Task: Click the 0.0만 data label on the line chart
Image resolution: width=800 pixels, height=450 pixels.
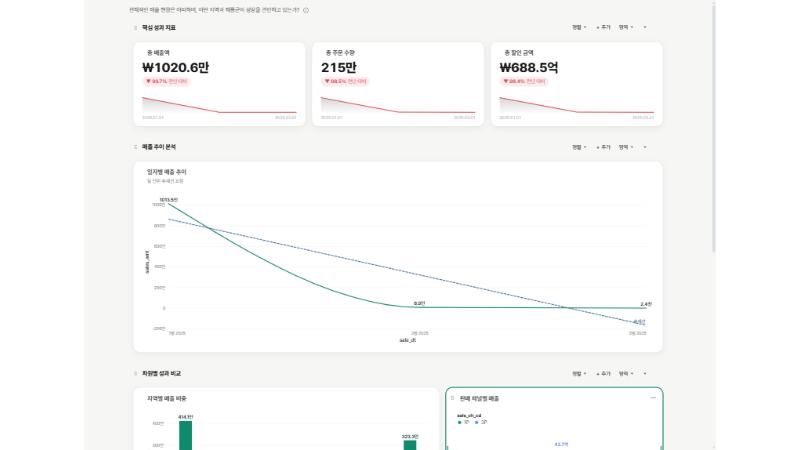Action: (419, 303)
